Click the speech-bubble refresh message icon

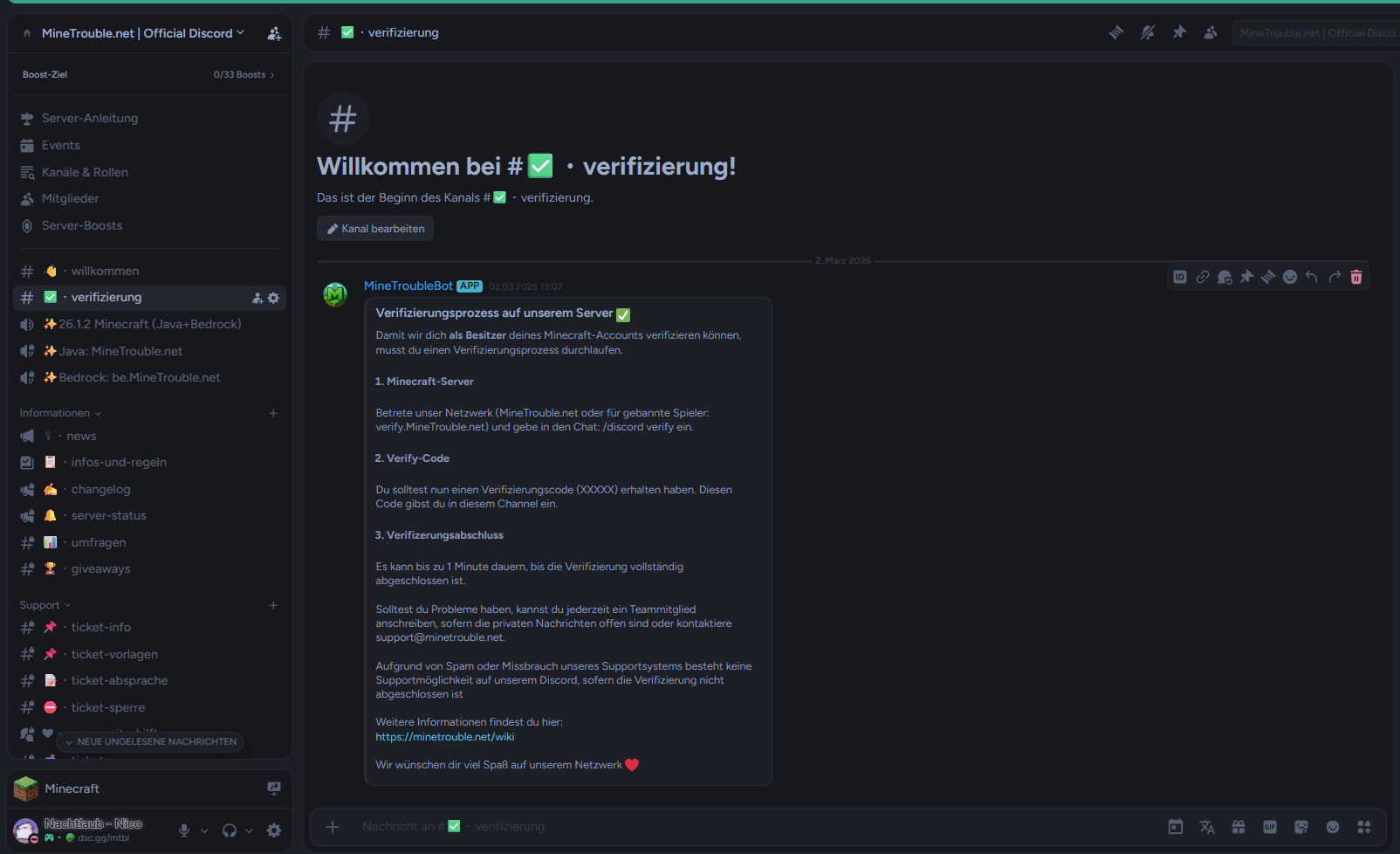pos(1225,277)
